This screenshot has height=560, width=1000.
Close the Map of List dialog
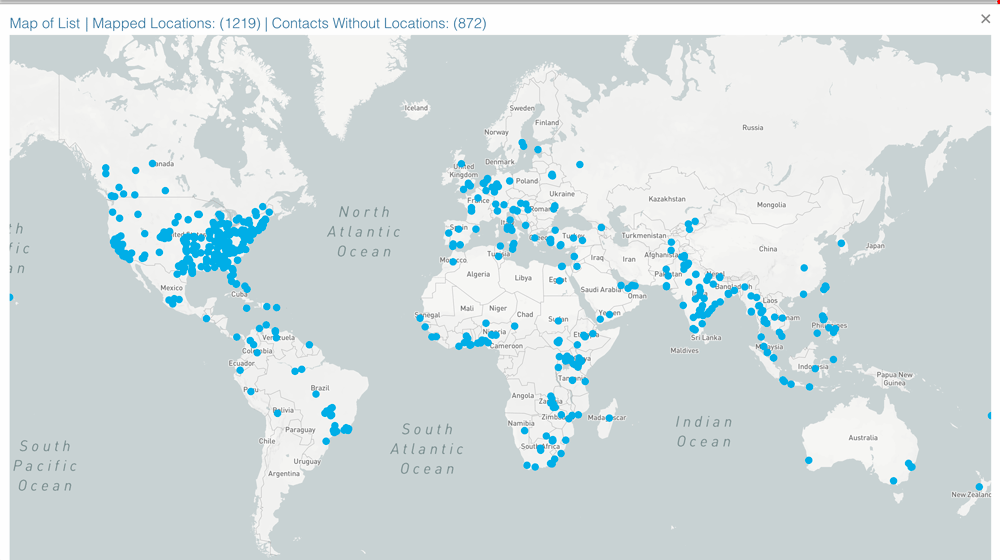(x=985, y=19)
